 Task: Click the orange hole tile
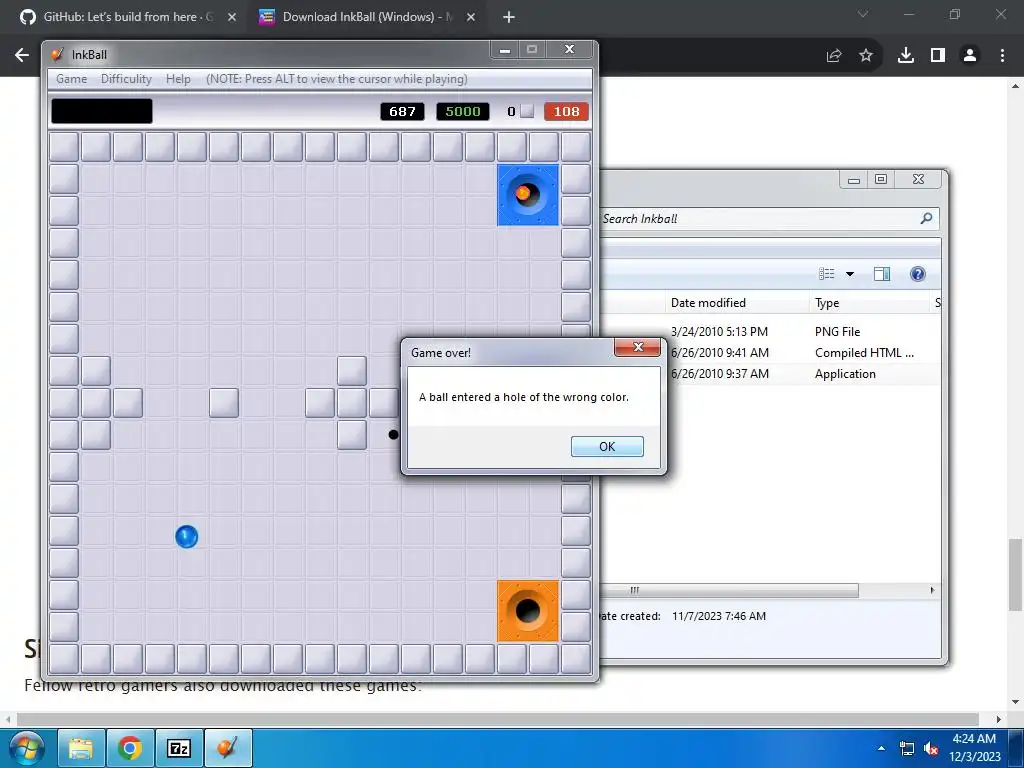click(x=528, y=611)
